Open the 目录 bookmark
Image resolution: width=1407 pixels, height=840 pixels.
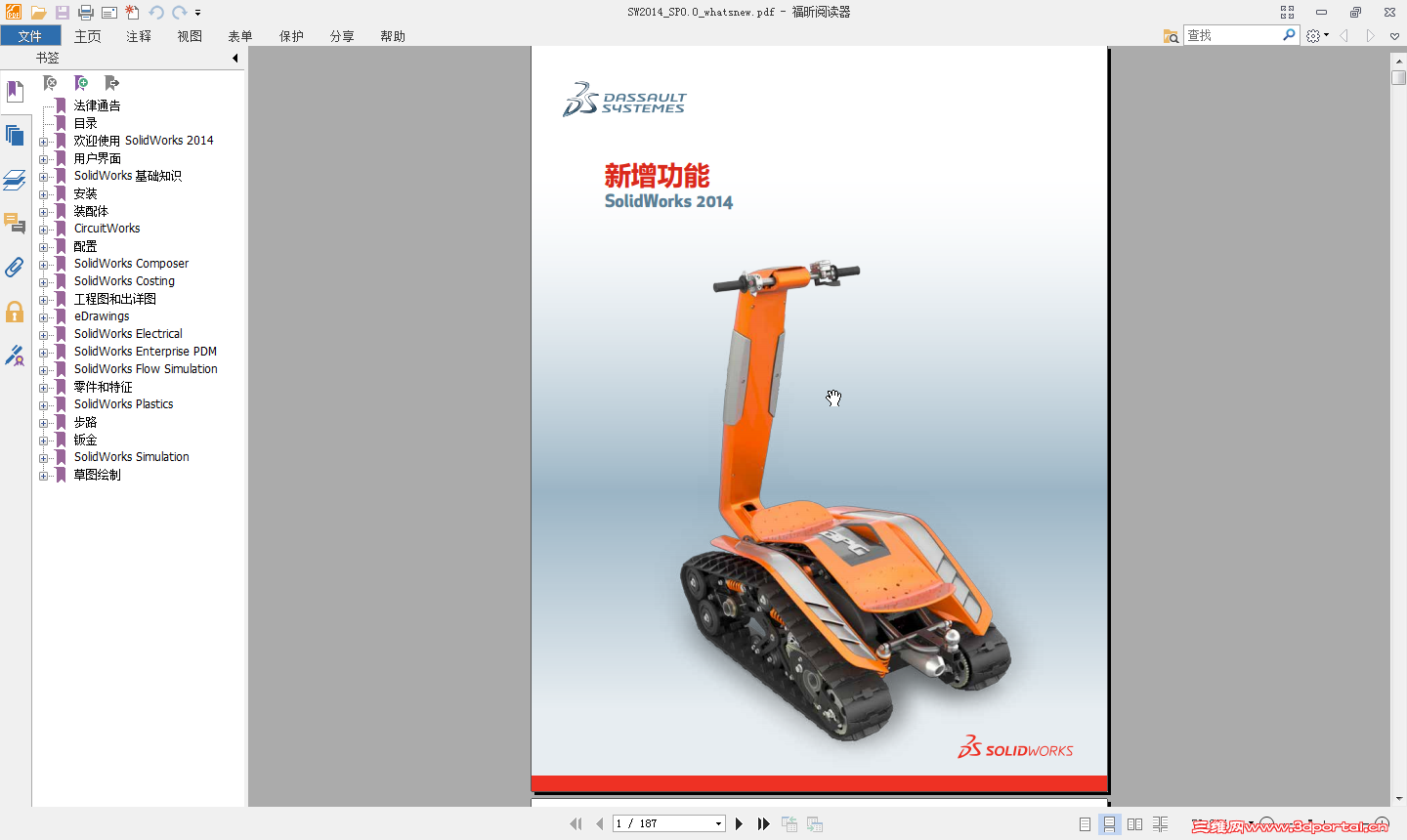[86, 123]
